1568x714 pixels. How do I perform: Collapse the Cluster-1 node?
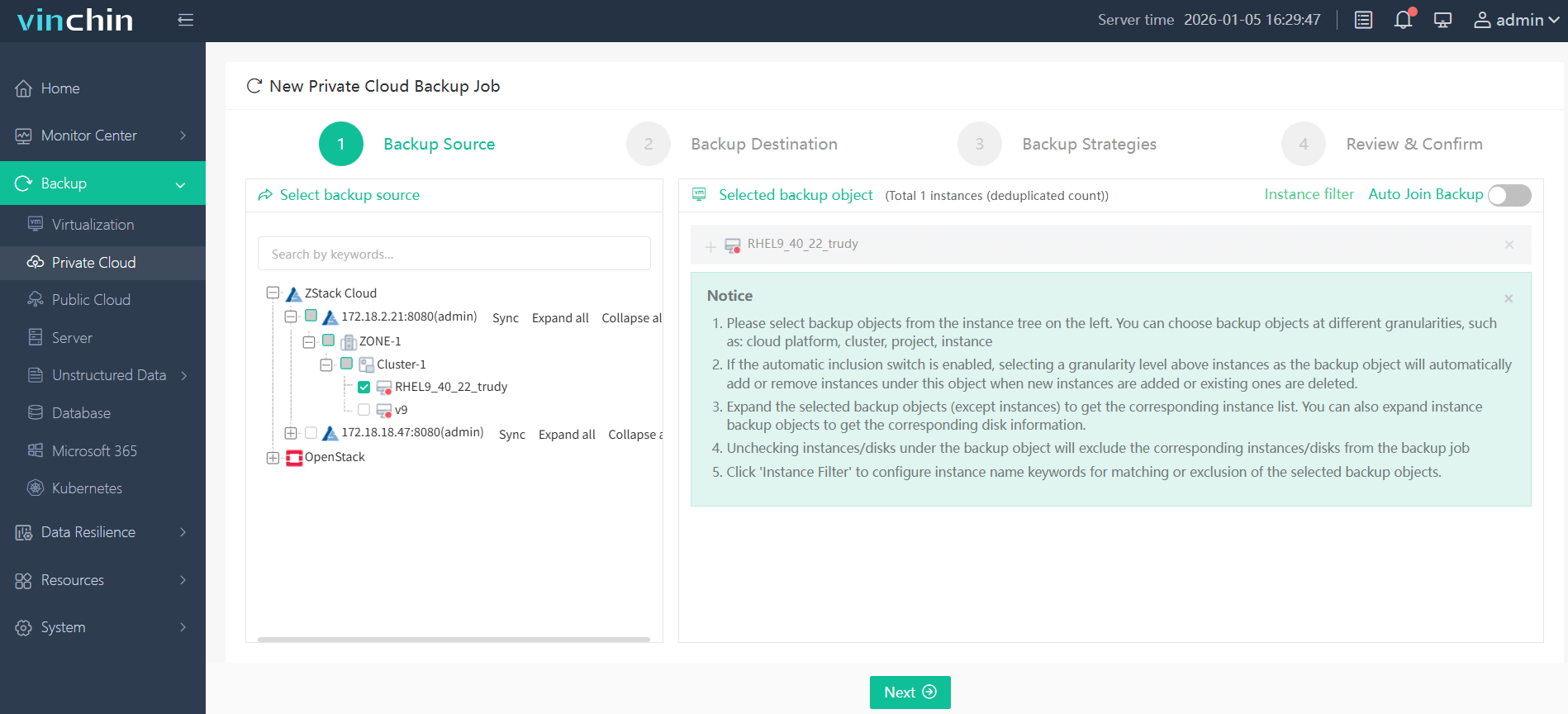(326, 364)
